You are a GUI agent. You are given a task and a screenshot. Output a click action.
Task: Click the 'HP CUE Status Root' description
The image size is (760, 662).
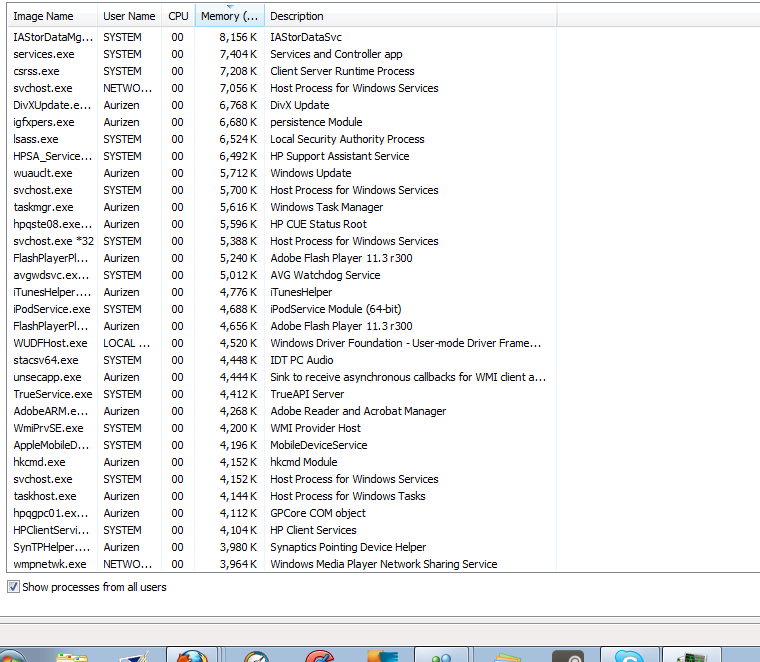pos(318,224)
